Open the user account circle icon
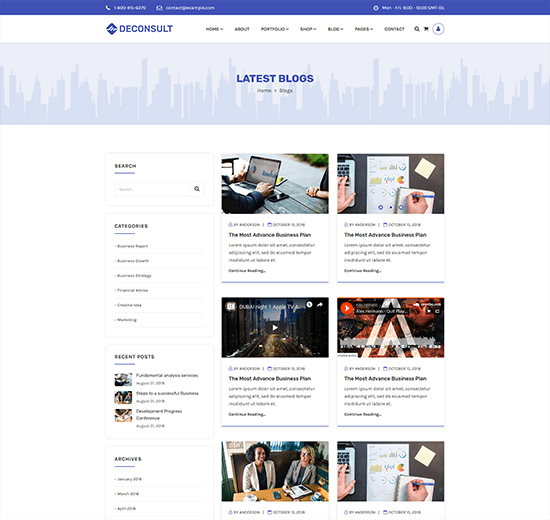Viewport: 550px width, 520px height. 438,29
